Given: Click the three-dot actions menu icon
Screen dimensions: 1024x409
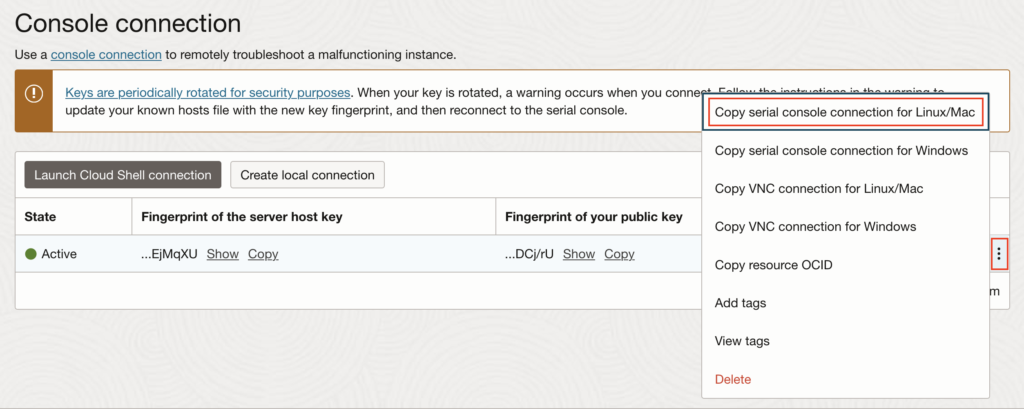Looking at the screenshot, I should point(998,254).
